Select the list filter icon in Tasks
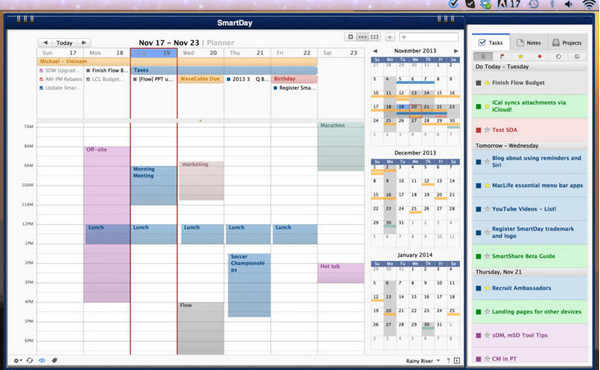 coord(483,56)
